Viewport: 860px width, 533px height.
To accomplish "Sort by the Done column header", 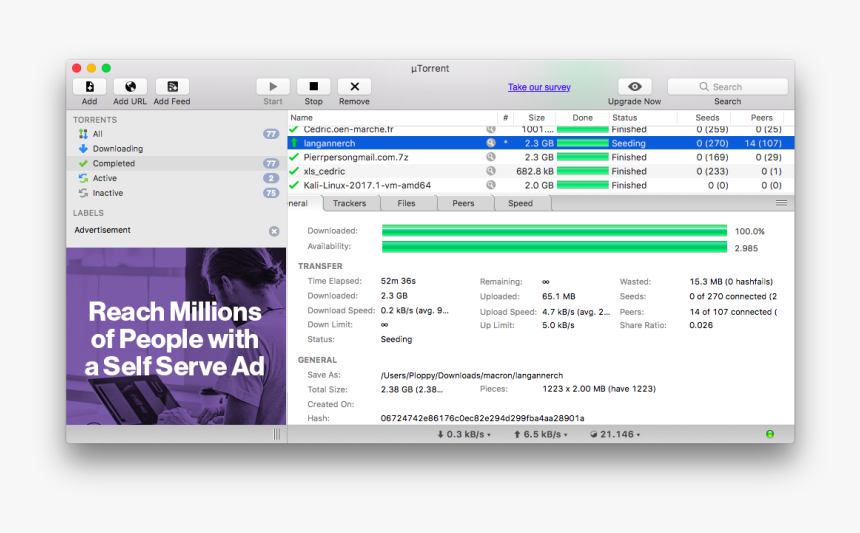I will pos(582,118).
